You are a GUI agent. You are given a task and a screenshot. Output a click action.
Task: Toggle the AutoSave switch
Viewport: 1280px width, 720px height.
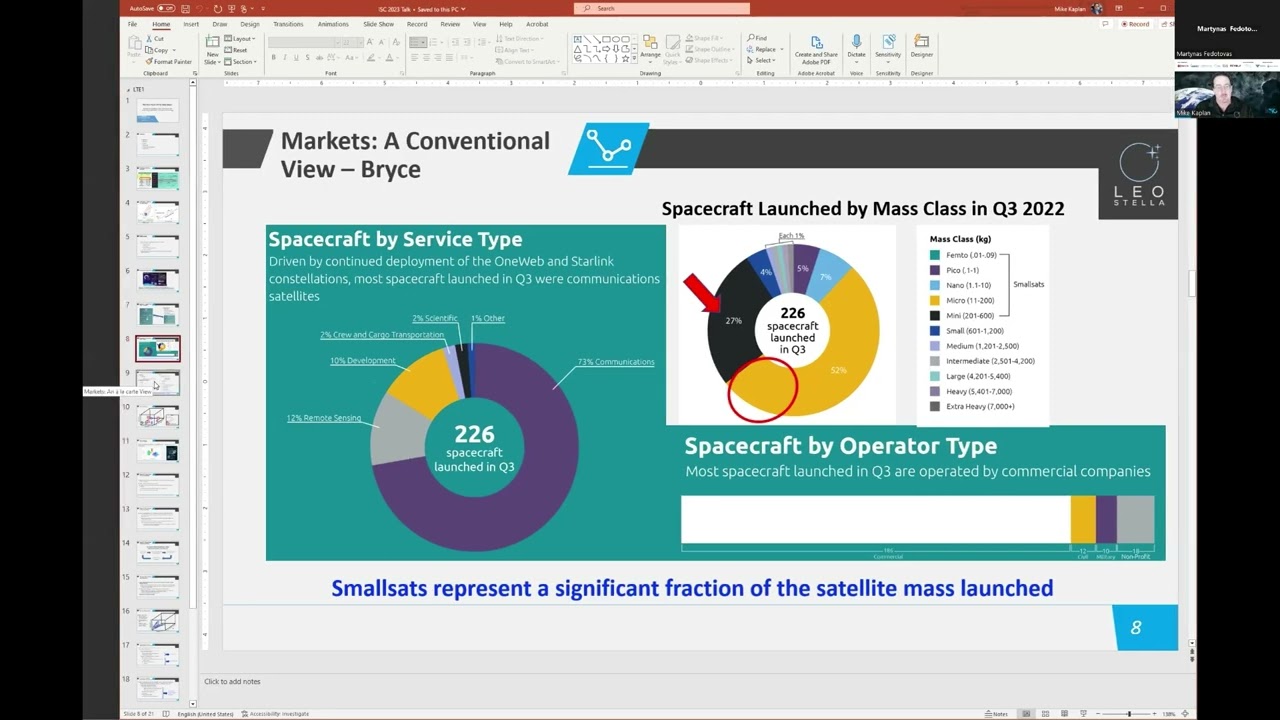(x=166, y=8)
